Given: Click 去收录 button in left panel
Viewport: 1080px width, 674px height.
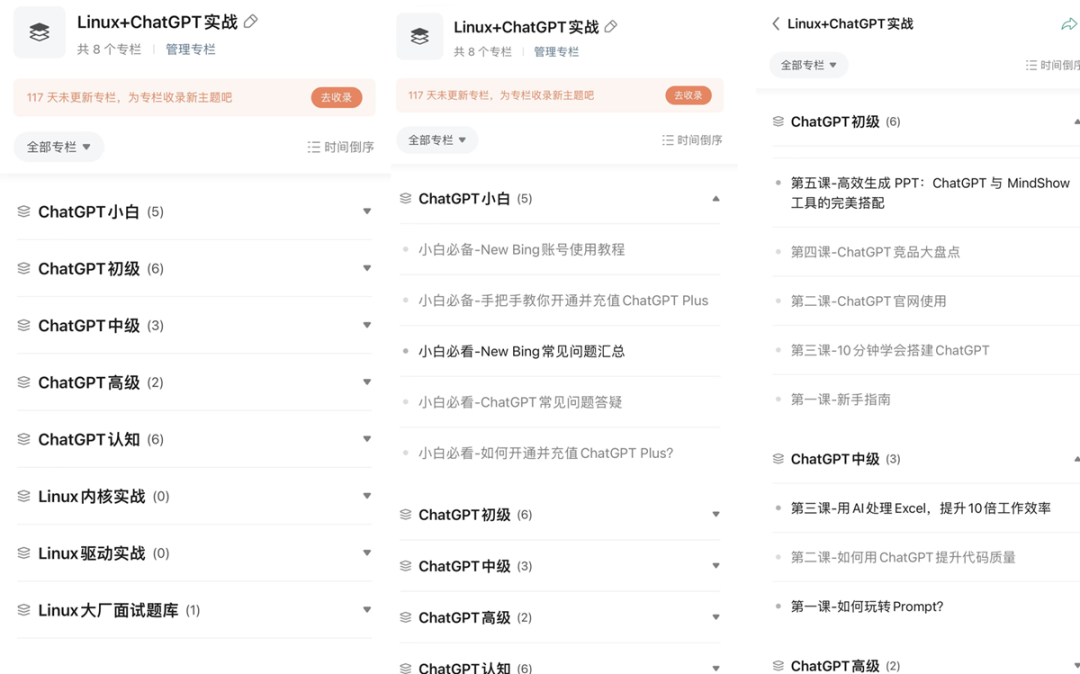Looking at the screenshot, I should click(336, 97).
